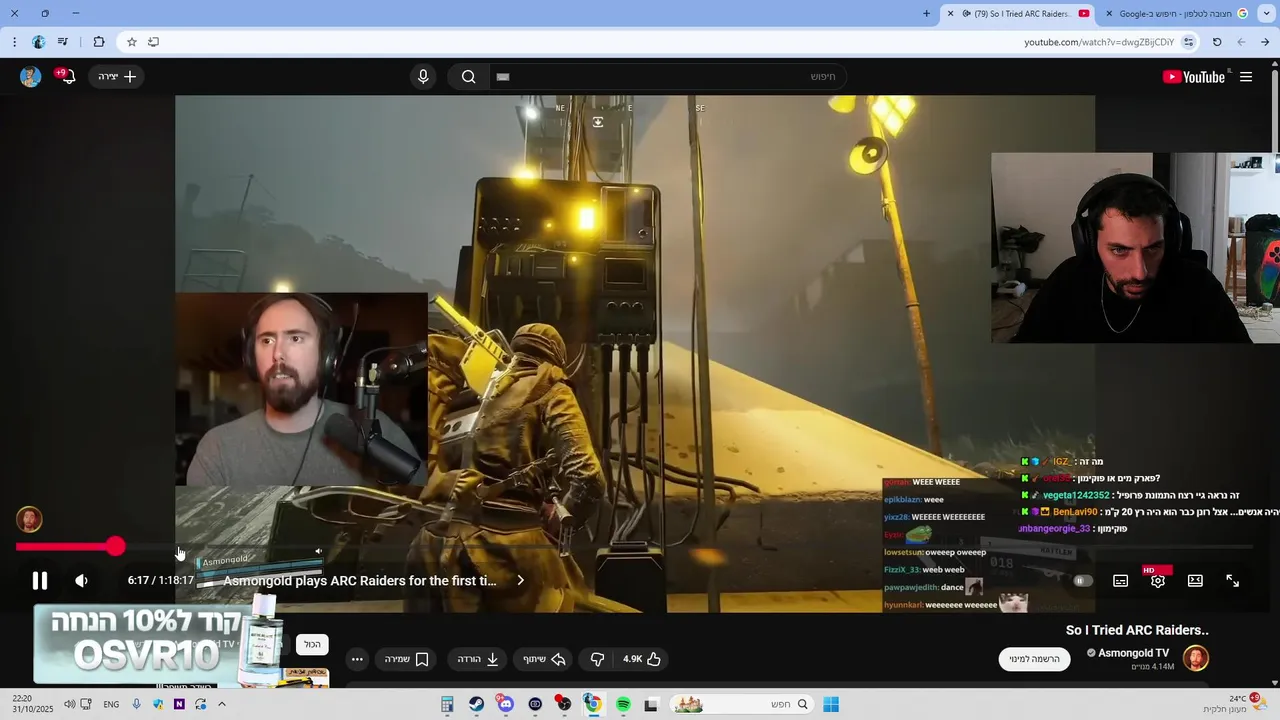1280x720 pixels.
Task: Close the ARC Raiders YouTube tab
Action: coord(951,14)
